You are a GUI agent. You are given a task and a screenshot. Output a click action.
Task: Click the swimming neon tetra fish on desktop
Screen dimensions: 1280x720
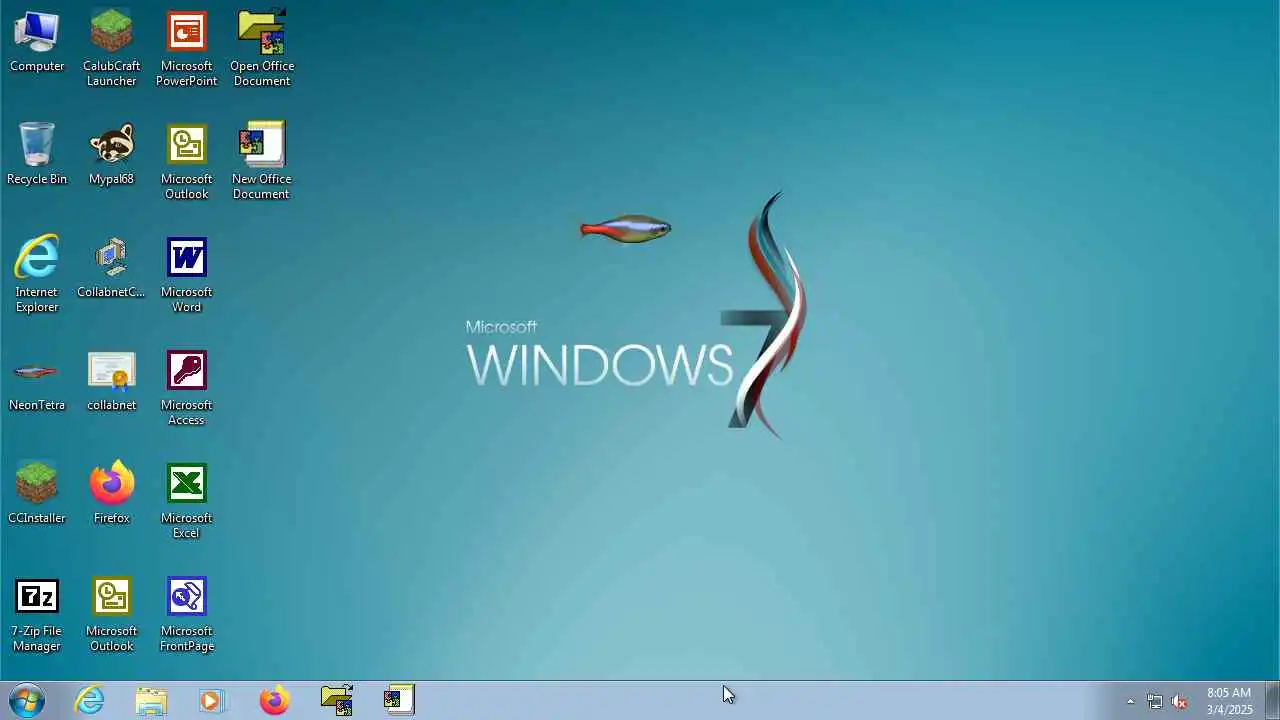point(626,229)
